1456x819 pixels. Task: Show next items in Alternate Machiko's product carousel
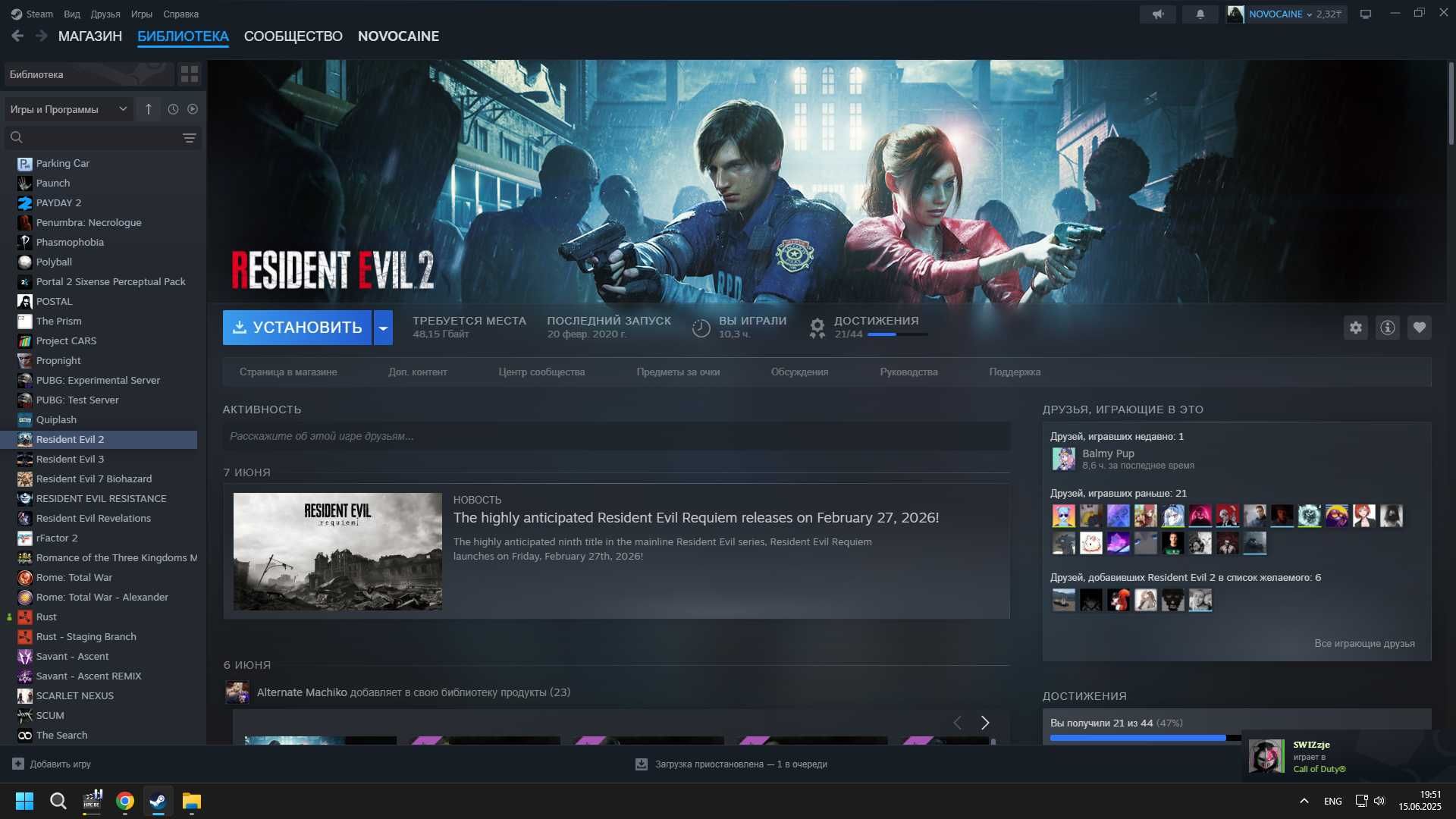[x=985, y=723]
